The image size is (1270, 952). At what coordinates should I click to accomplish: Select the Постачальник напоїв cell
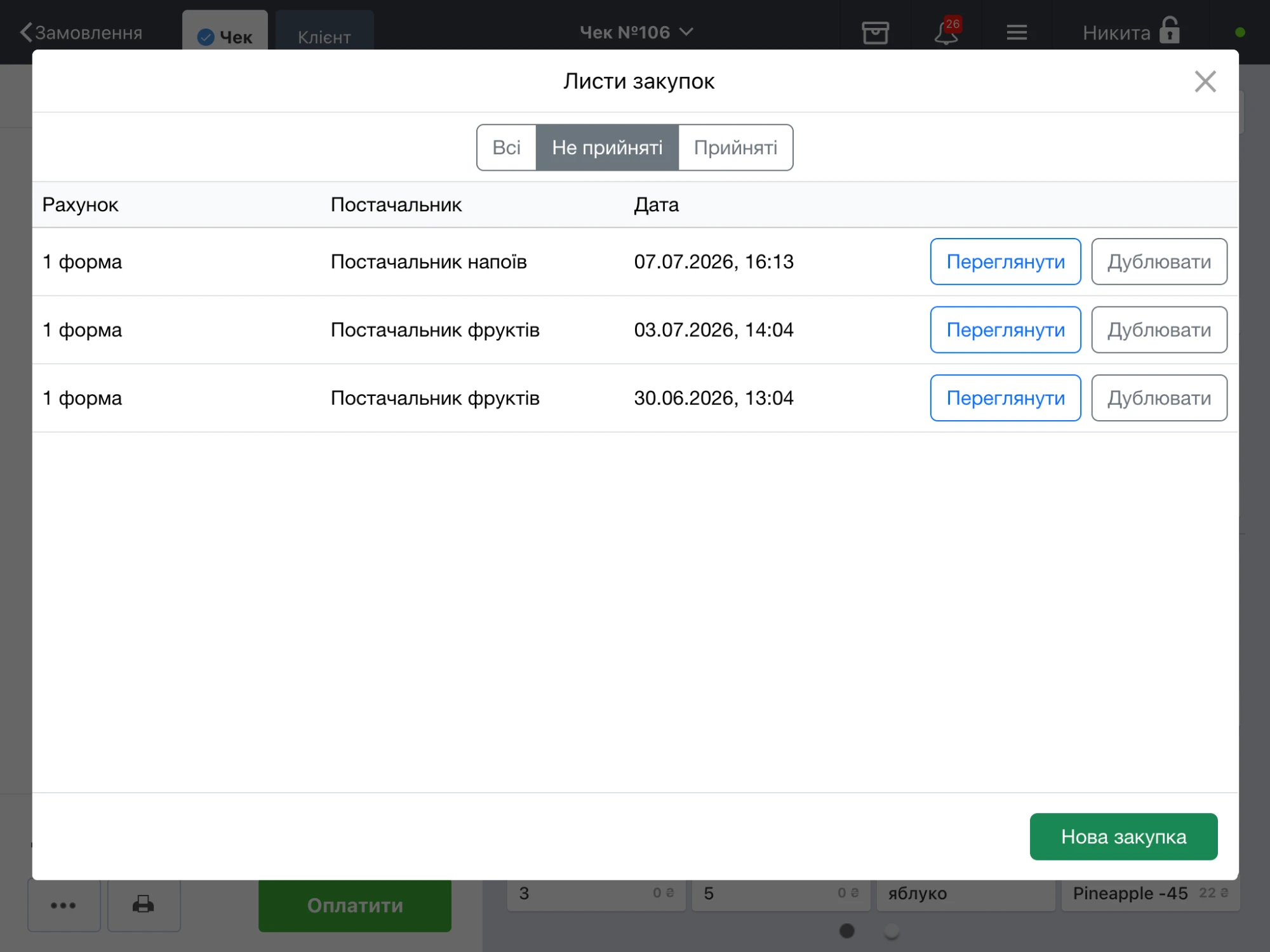tap(429, 261)
